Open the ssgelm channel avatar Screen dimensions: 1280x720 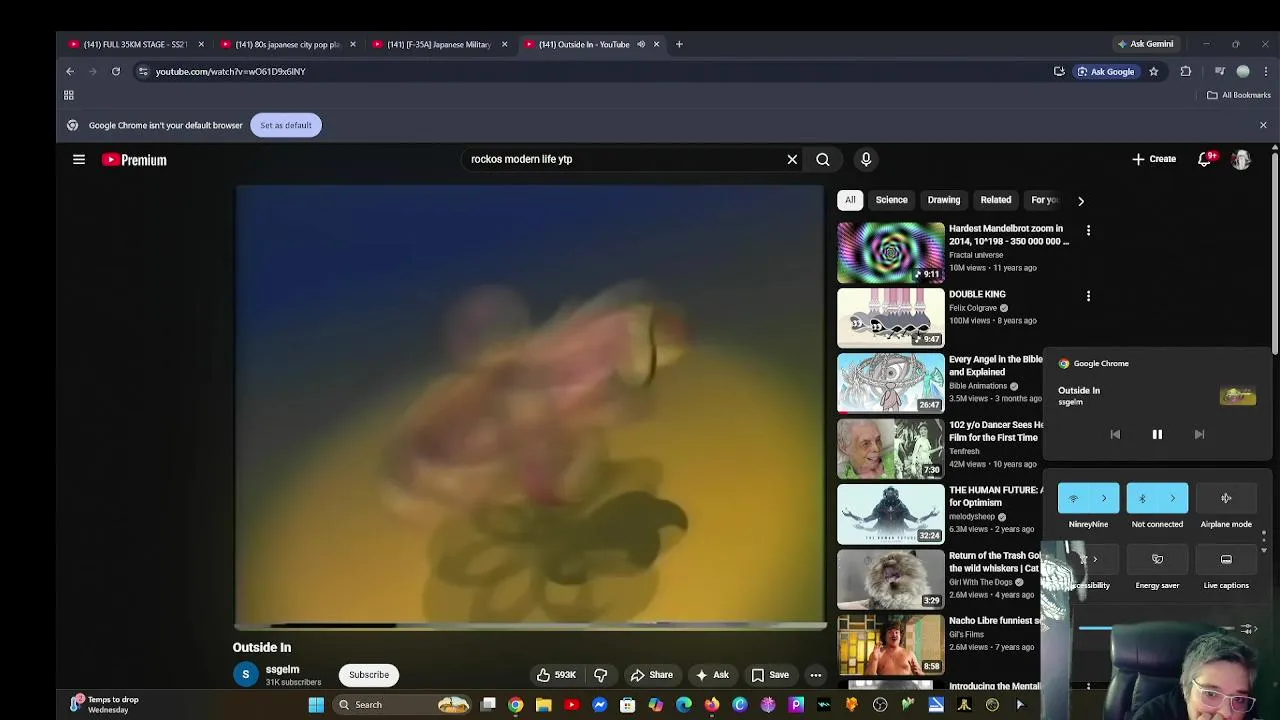[245, 675]
